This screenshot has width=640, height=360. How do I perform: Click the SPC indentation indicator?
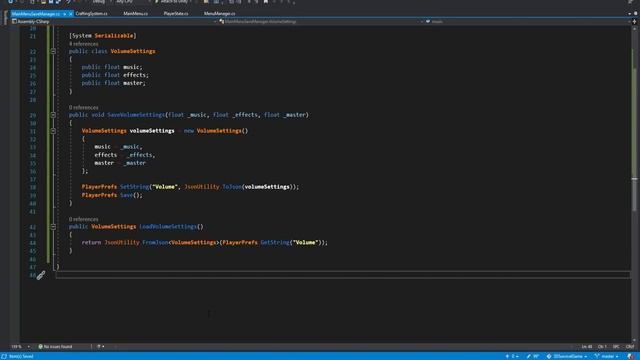point(616,347)
